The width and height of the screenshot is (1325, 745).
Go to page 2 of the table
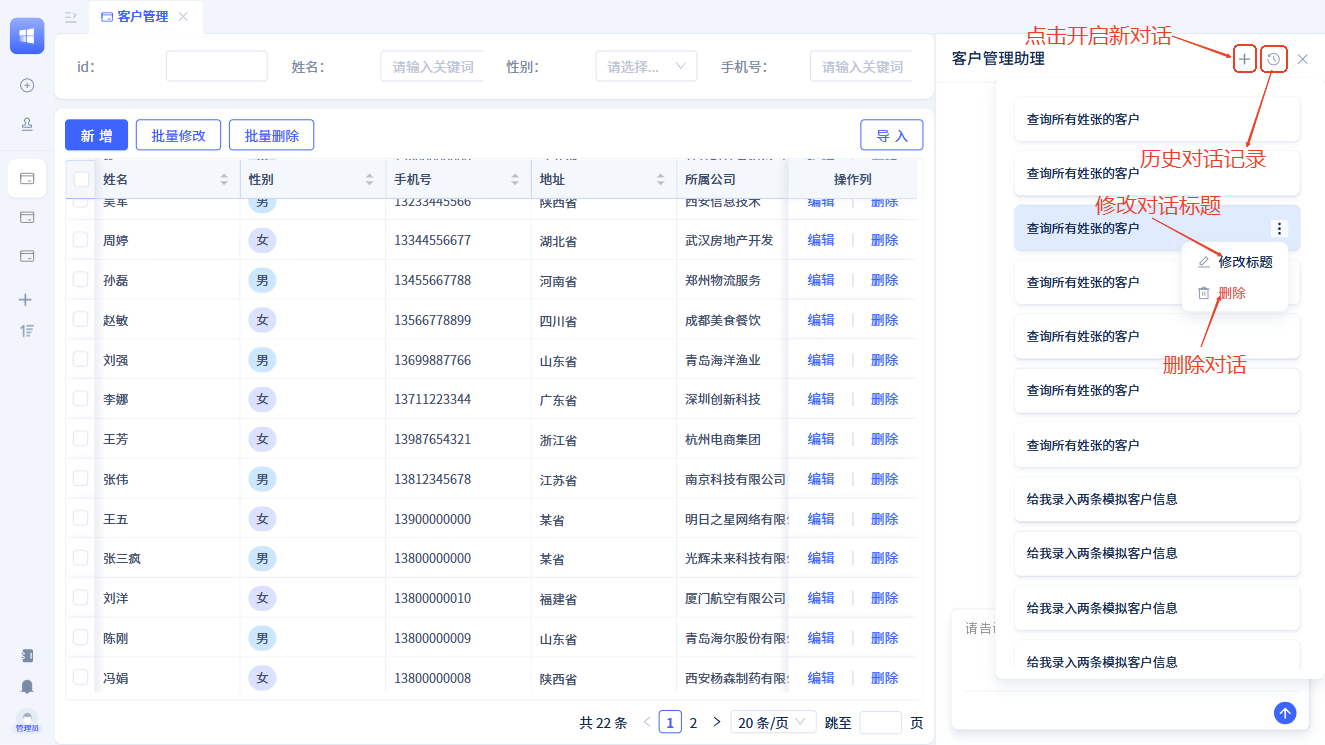pos(693,722)
